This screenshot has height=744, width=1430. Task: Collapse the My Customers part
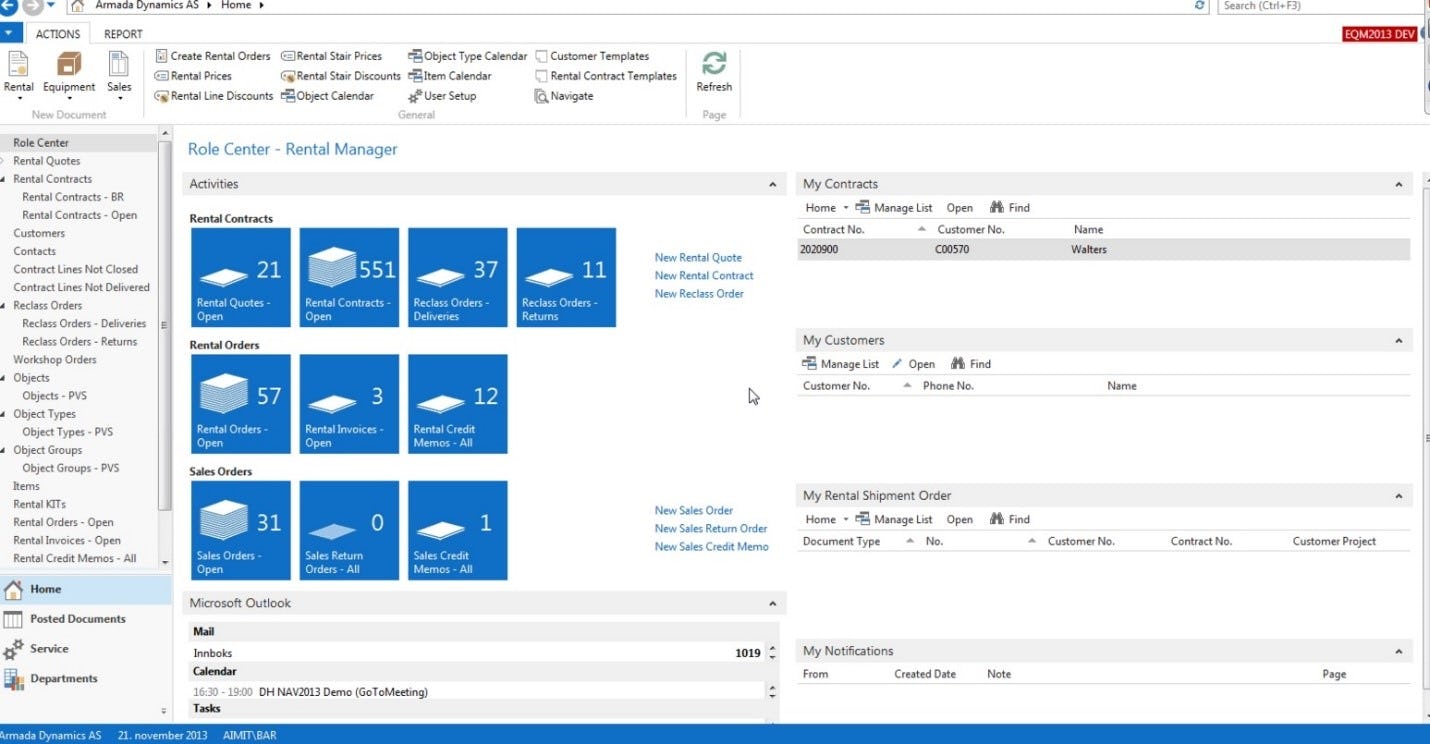point(1398,341)
